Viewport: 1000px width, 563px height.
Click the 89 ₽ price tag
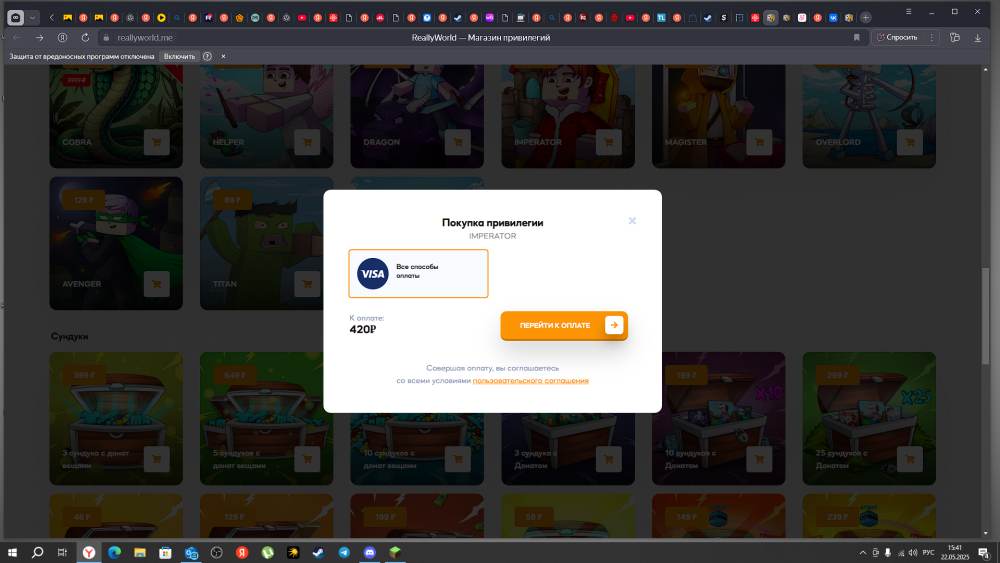click(x=233, y=200)
